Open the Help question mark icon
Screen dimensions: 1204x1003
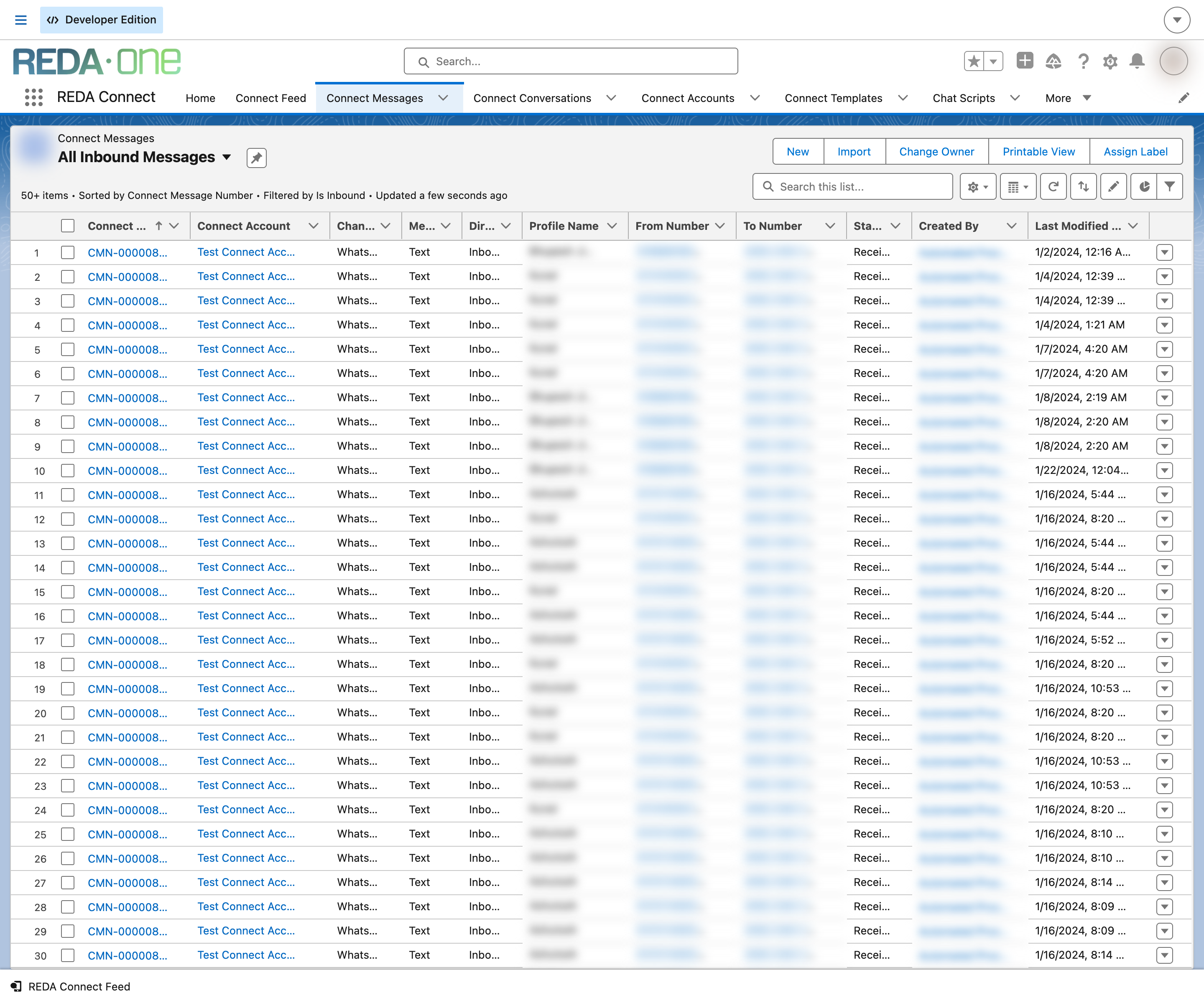coord(1083,61)
